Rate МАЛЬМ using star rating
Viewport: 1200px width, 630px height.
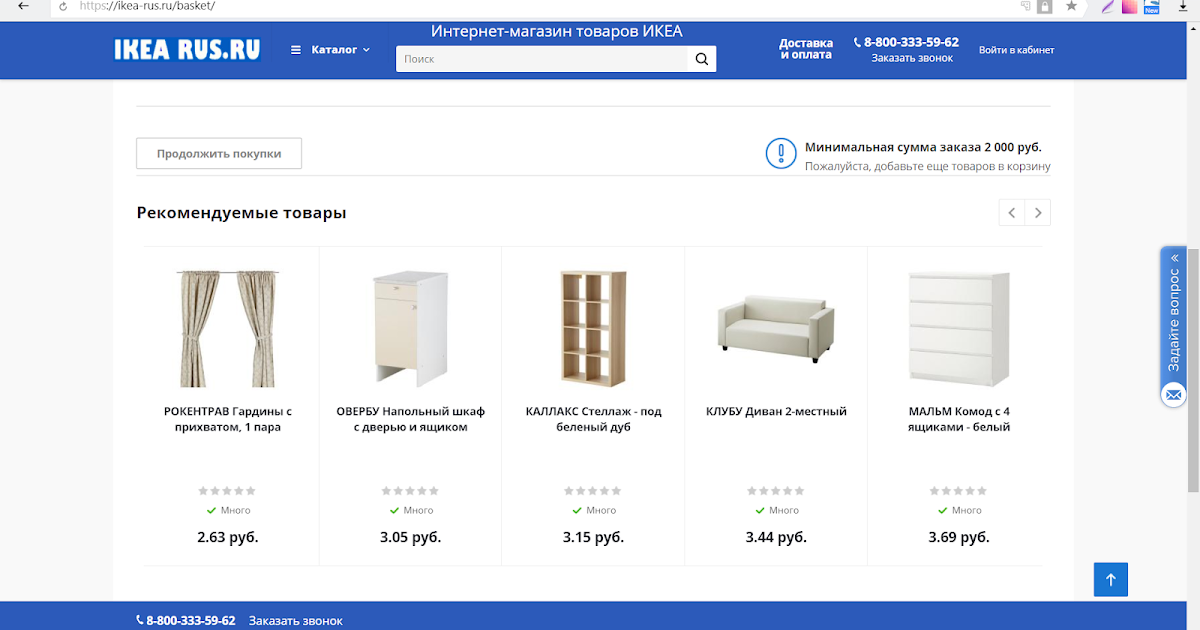point(959,491)
